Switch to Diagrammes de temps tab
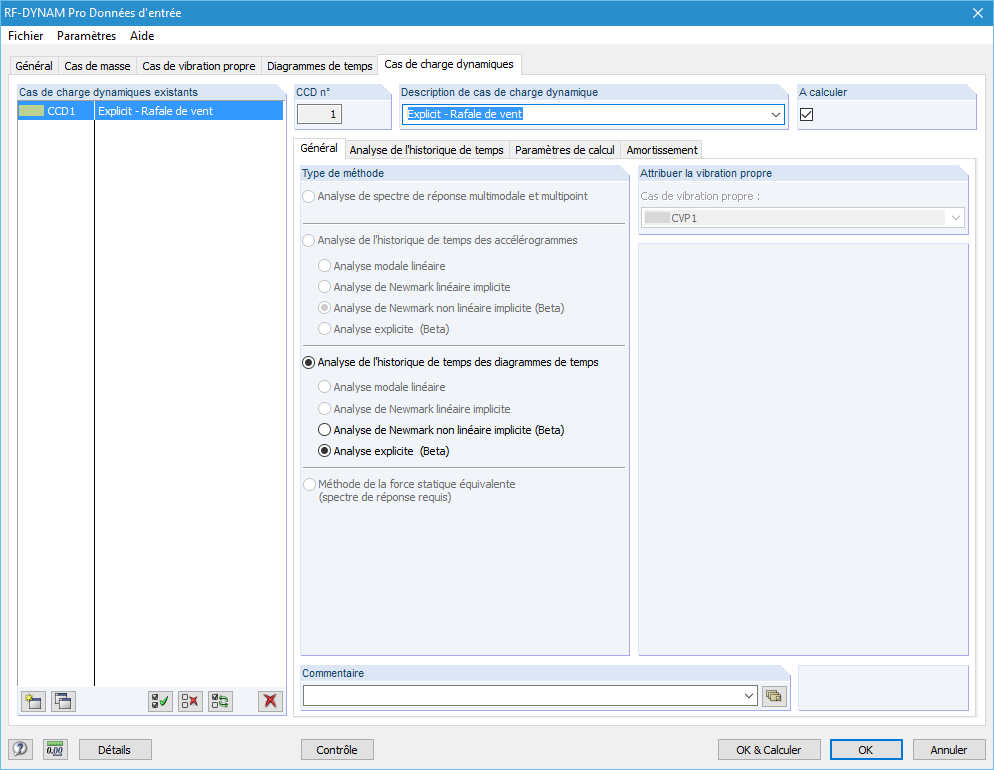The height and width of the screenshot is (770, 994). tap(320, 66)
